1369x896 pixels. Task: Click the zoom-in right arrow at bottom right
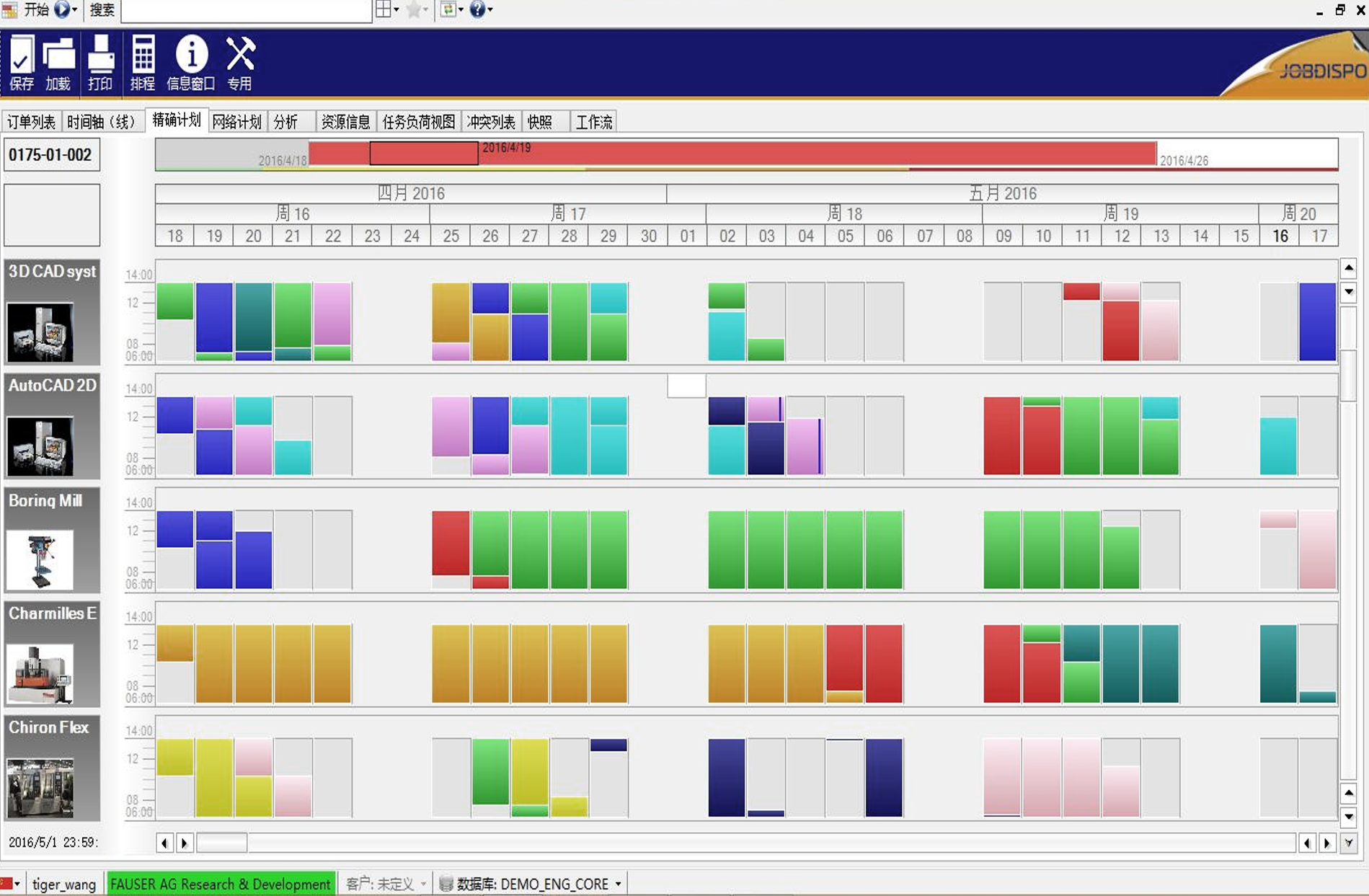pyautogui.click(x=1326, y=843)
